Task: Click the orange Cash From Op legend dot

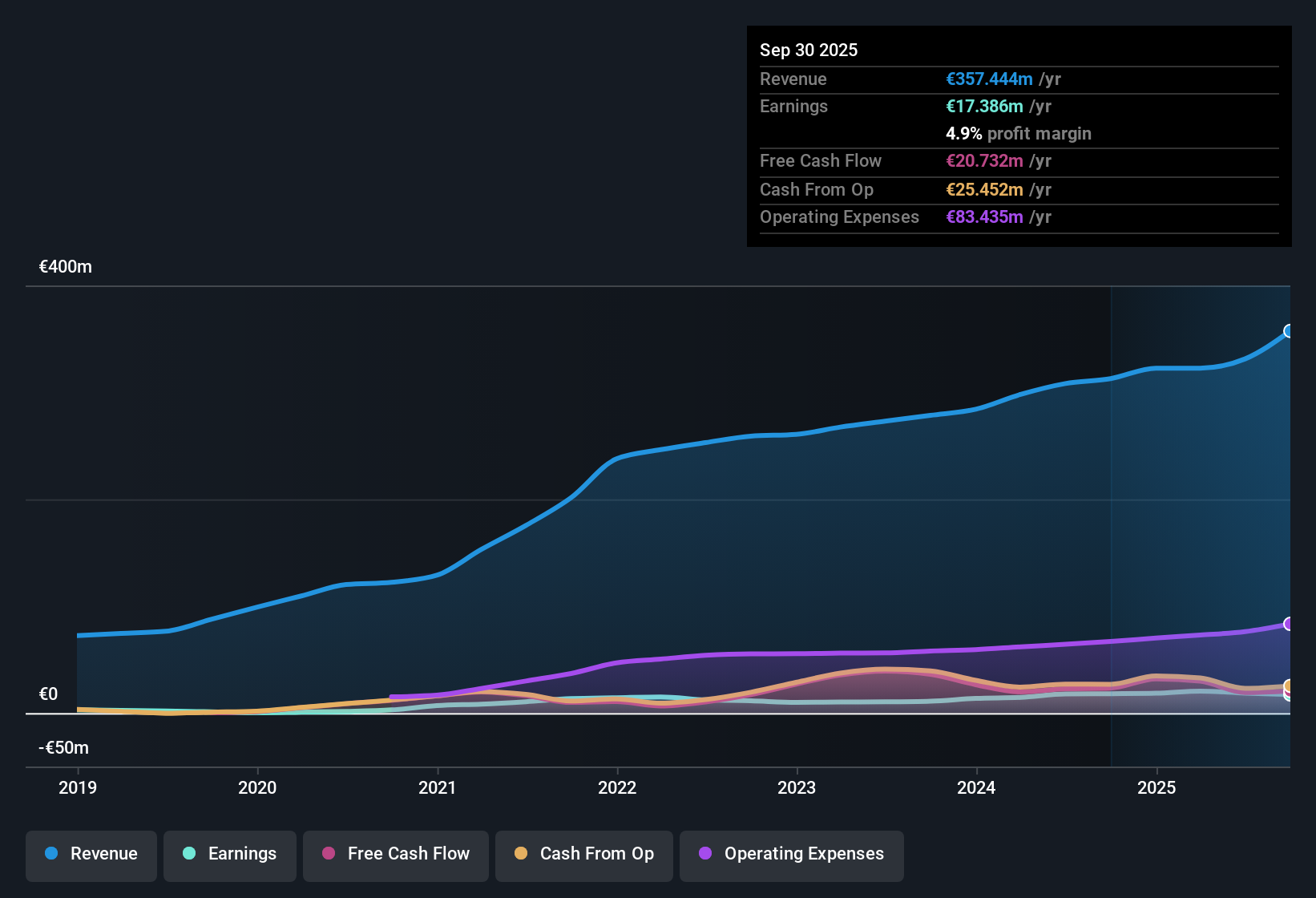Action: coord(521,854)
